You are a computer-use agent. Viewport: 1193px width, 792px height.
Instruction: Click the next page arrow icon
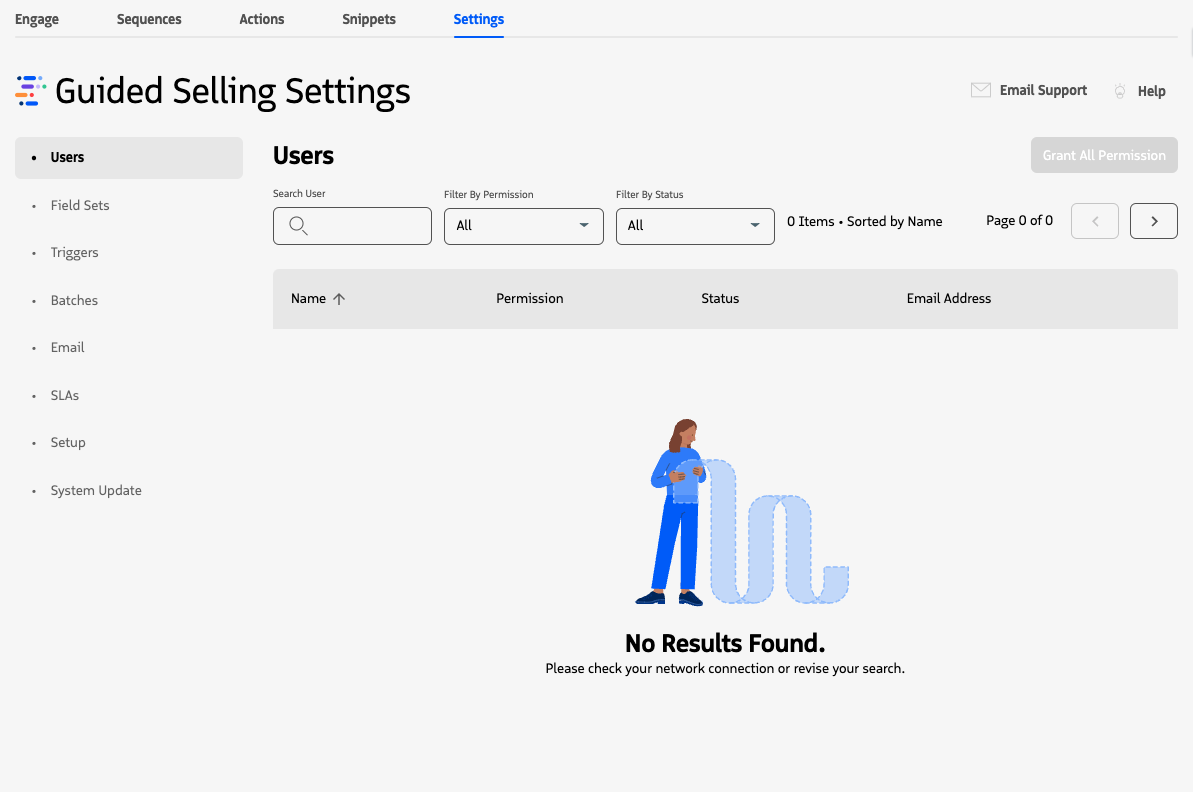point(1153,220)
